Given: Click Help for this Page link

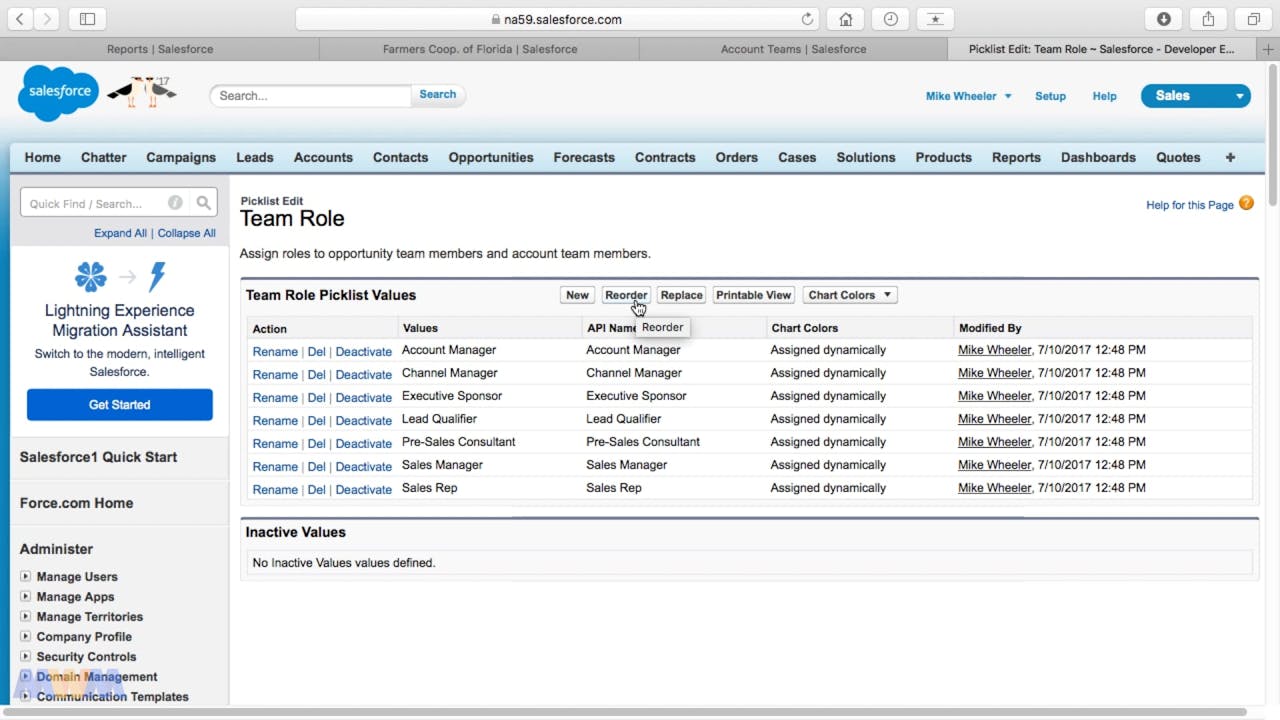Looking at the screenshot, I should (1190, 205).
